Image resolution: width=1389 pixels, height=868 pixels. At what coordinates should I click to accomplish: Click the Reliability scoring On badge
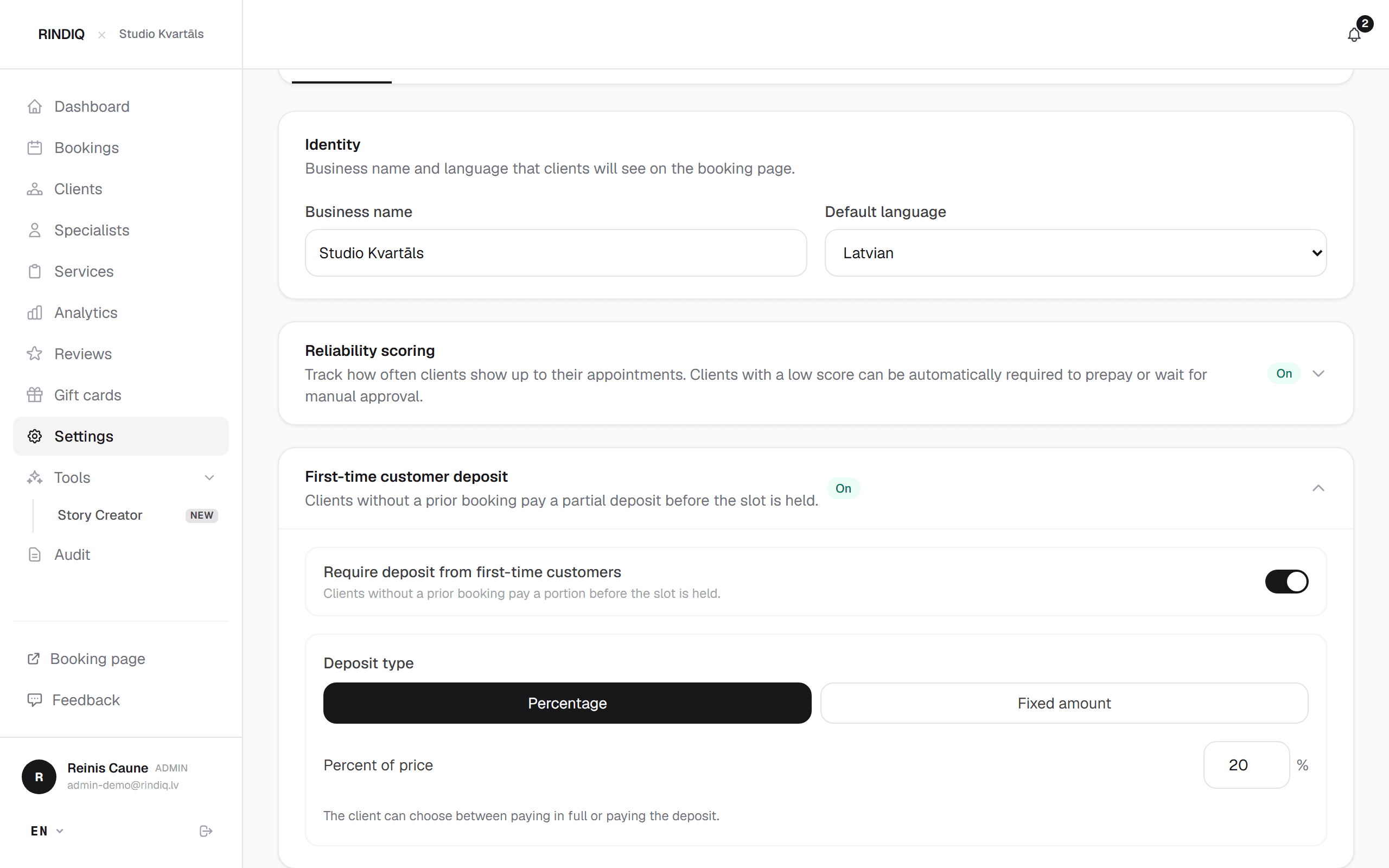pyautogui.click(x=1284, y=374)
